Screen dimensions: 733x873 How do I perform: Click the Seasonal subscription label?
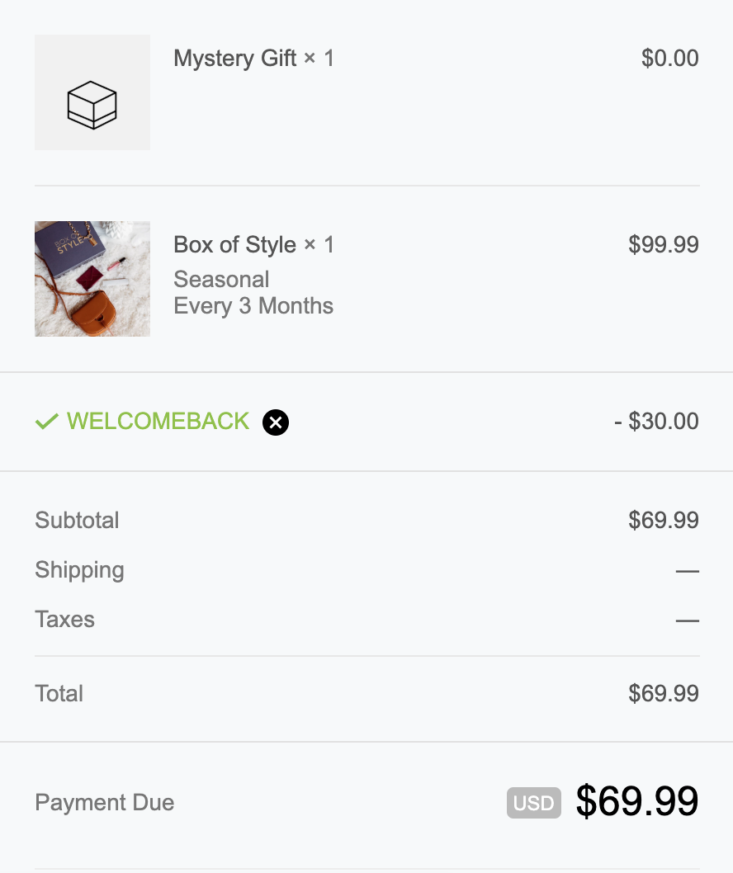click(x=222, y=279)
